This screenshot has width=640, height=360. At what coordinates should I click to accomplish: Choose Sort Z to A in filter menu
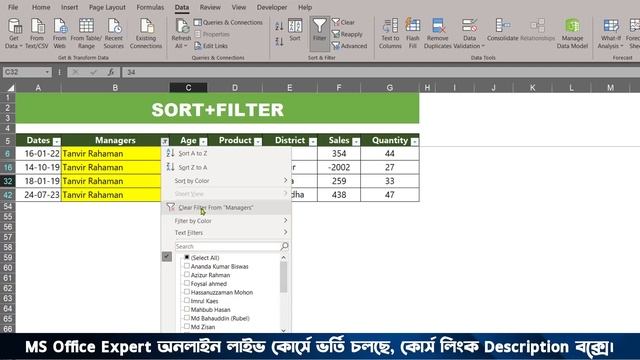(227, 167)
